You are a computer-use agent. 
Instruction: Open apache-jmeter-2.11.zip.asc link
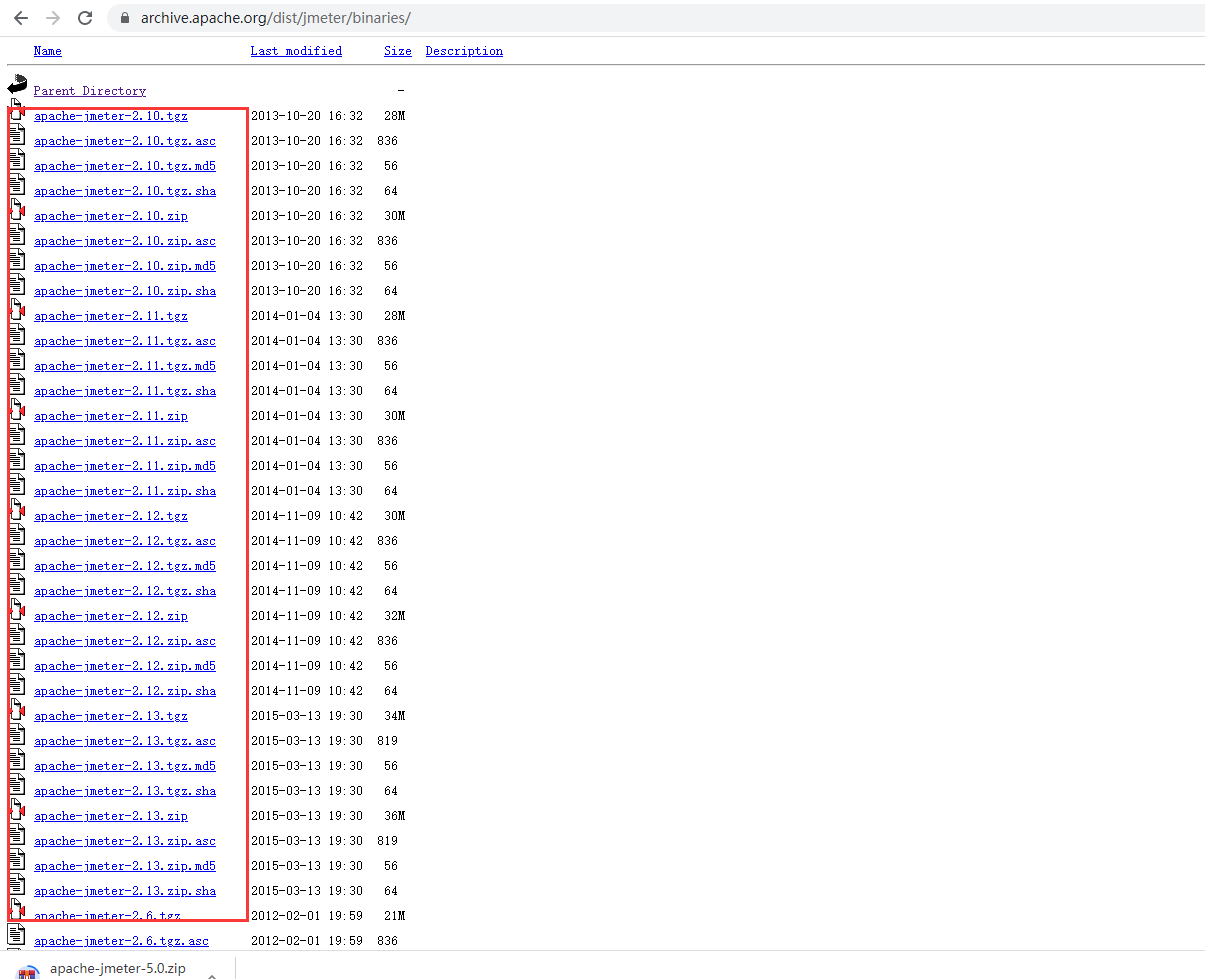click(x=125, y=441)
